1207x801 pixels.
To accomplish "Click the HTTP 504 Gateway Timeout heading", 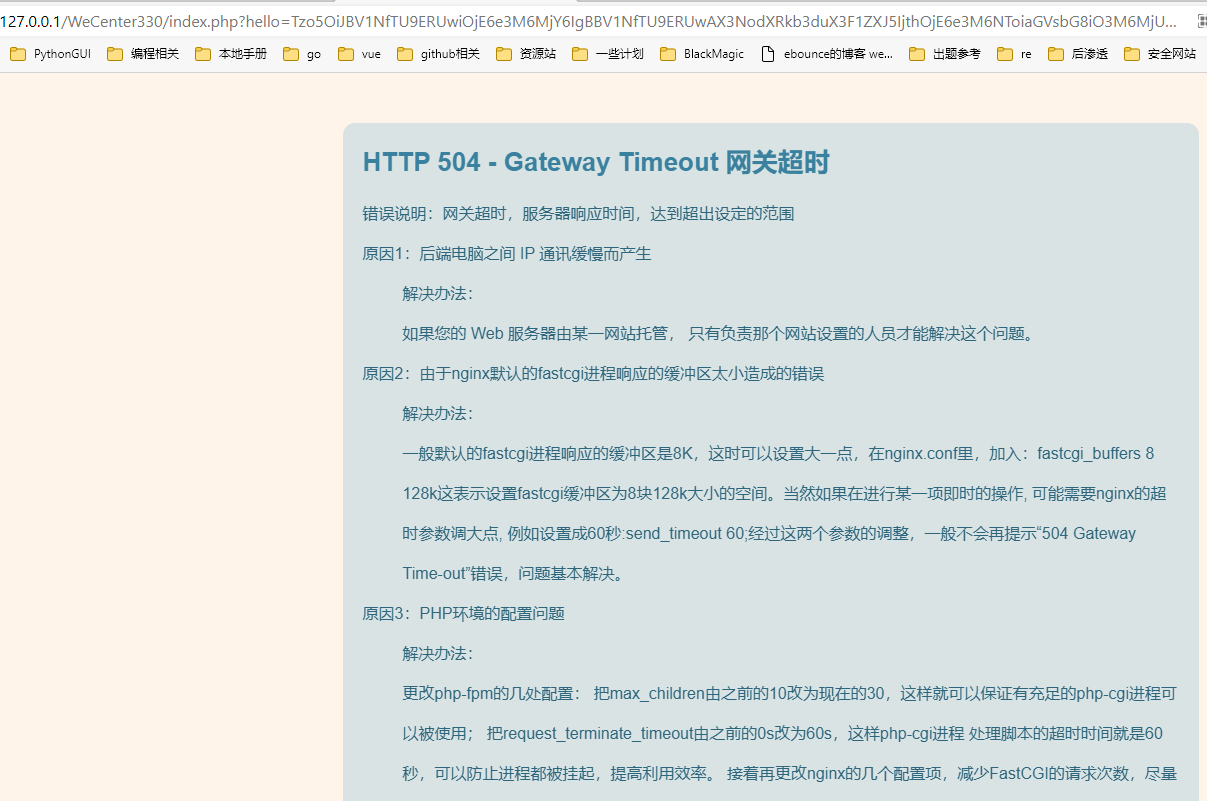I will click(x=596, y=162).
